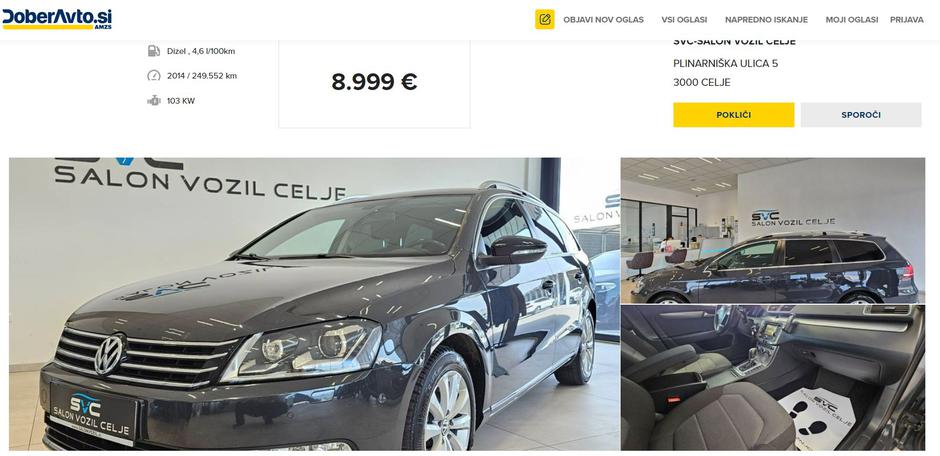Open the side-view car thumbnail
Screen dimensions: 940x456
click(773, 230)
